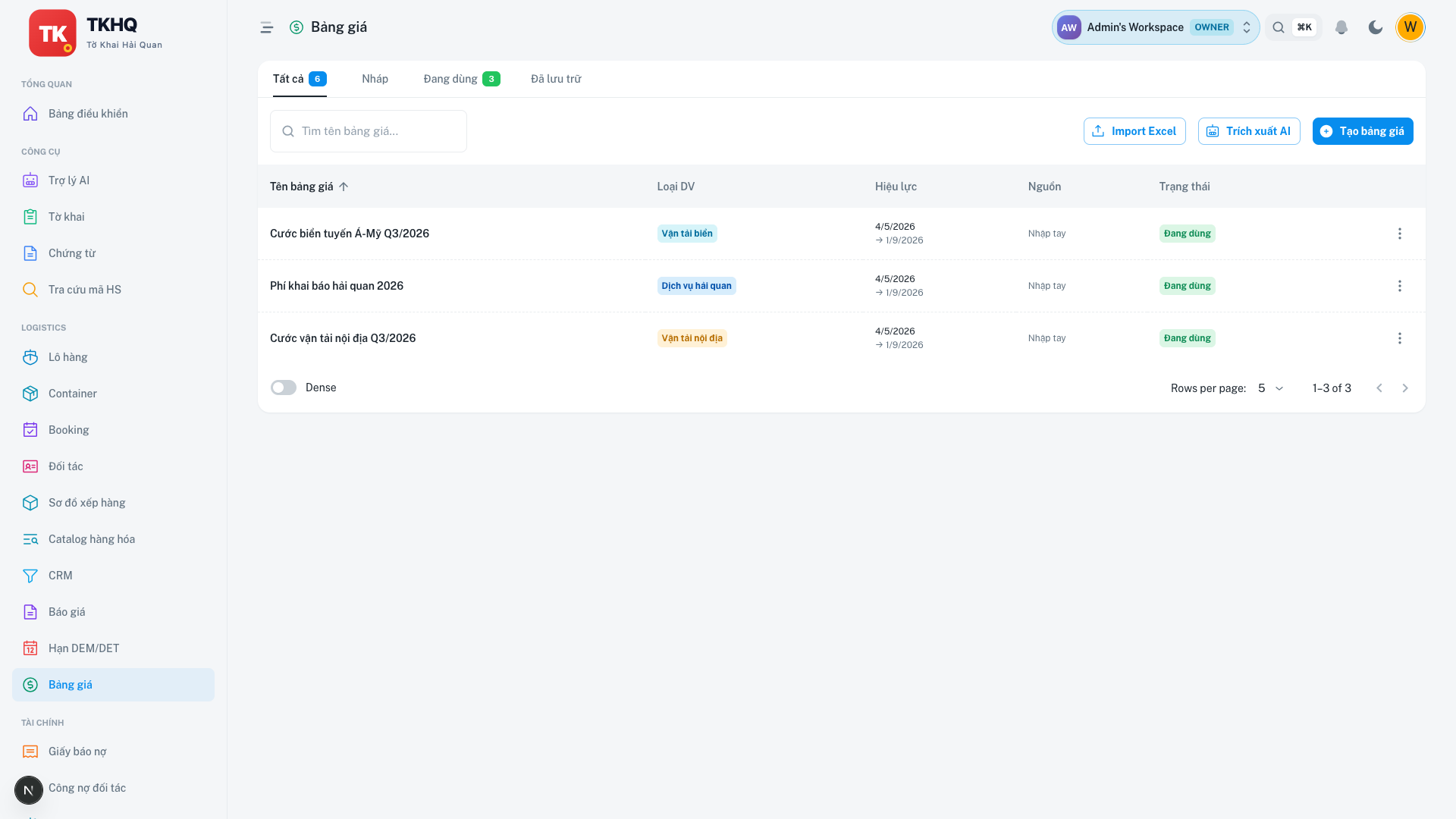Switch to dark mode moon icon
The image size is (1456, 819).
coord(1375,27)
